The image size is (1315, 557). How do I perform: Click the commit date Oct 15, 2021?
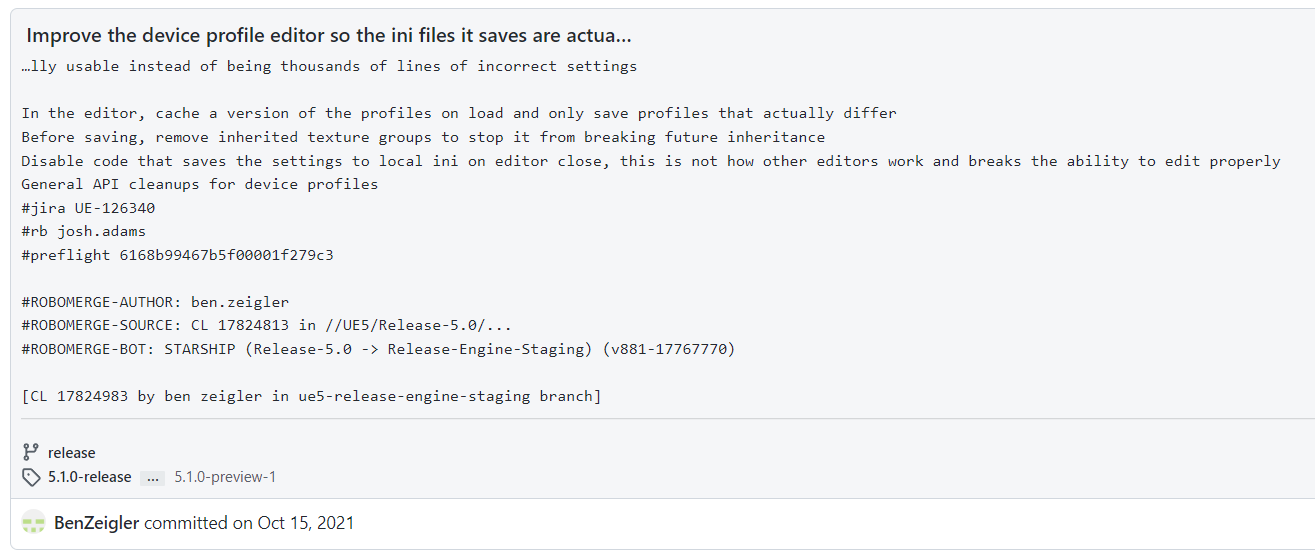305,523
